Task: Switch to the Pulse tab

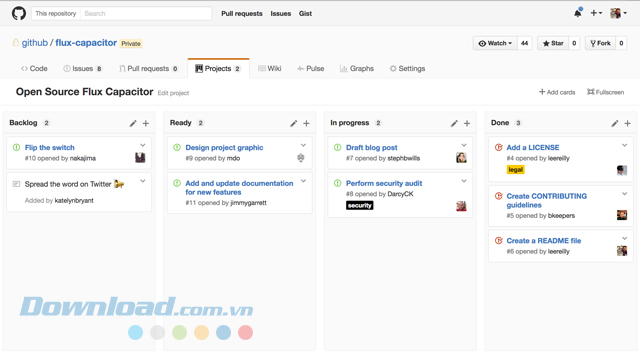Action: (x=311, y=69)
